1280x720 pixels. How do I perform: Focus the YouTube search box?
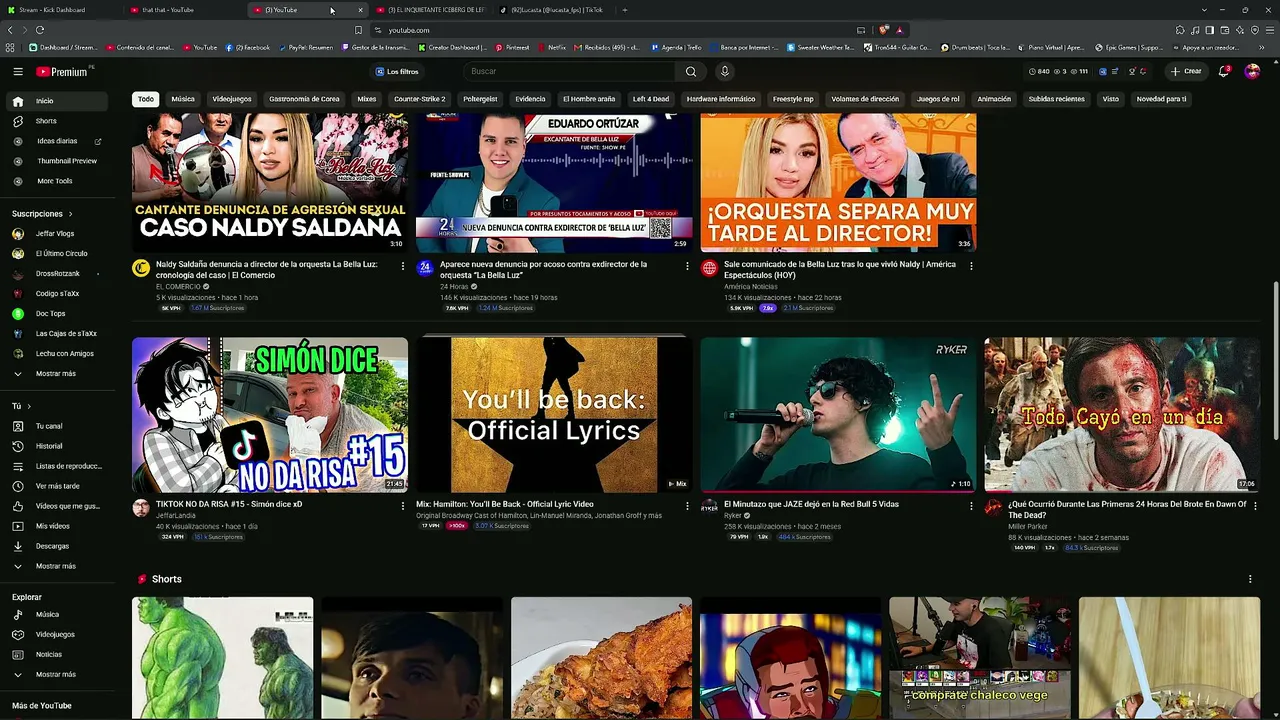coord(570,72)
